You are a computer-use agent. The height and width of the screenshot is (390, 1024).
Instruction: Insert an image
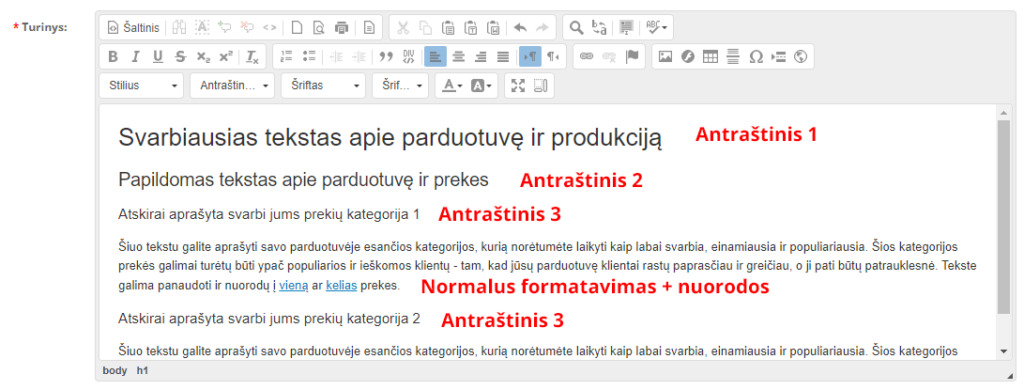click(665, 57)
